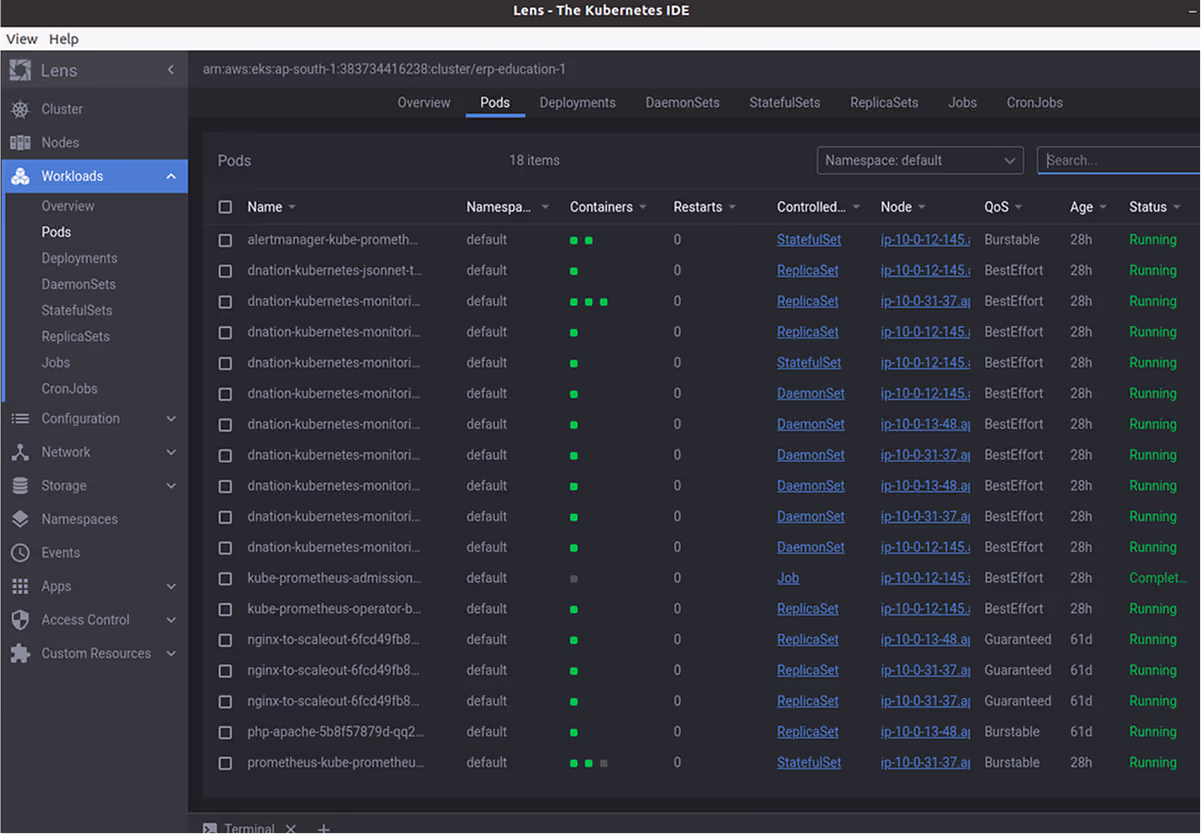Click the Network icon in sidebar

(20, 453)
